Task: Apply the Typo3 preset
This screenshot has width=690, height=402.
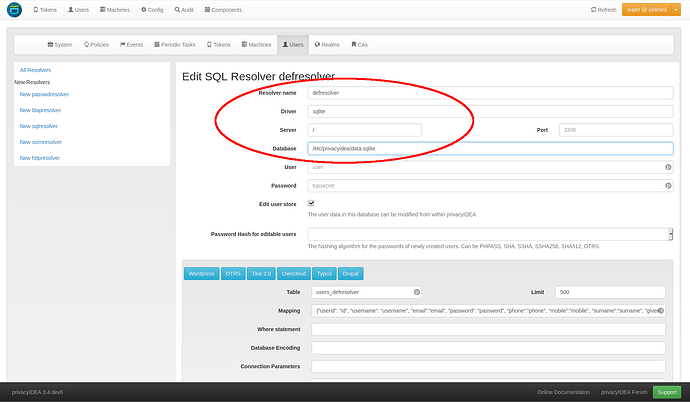Action: pyautogui.click(x=324, y=274)
